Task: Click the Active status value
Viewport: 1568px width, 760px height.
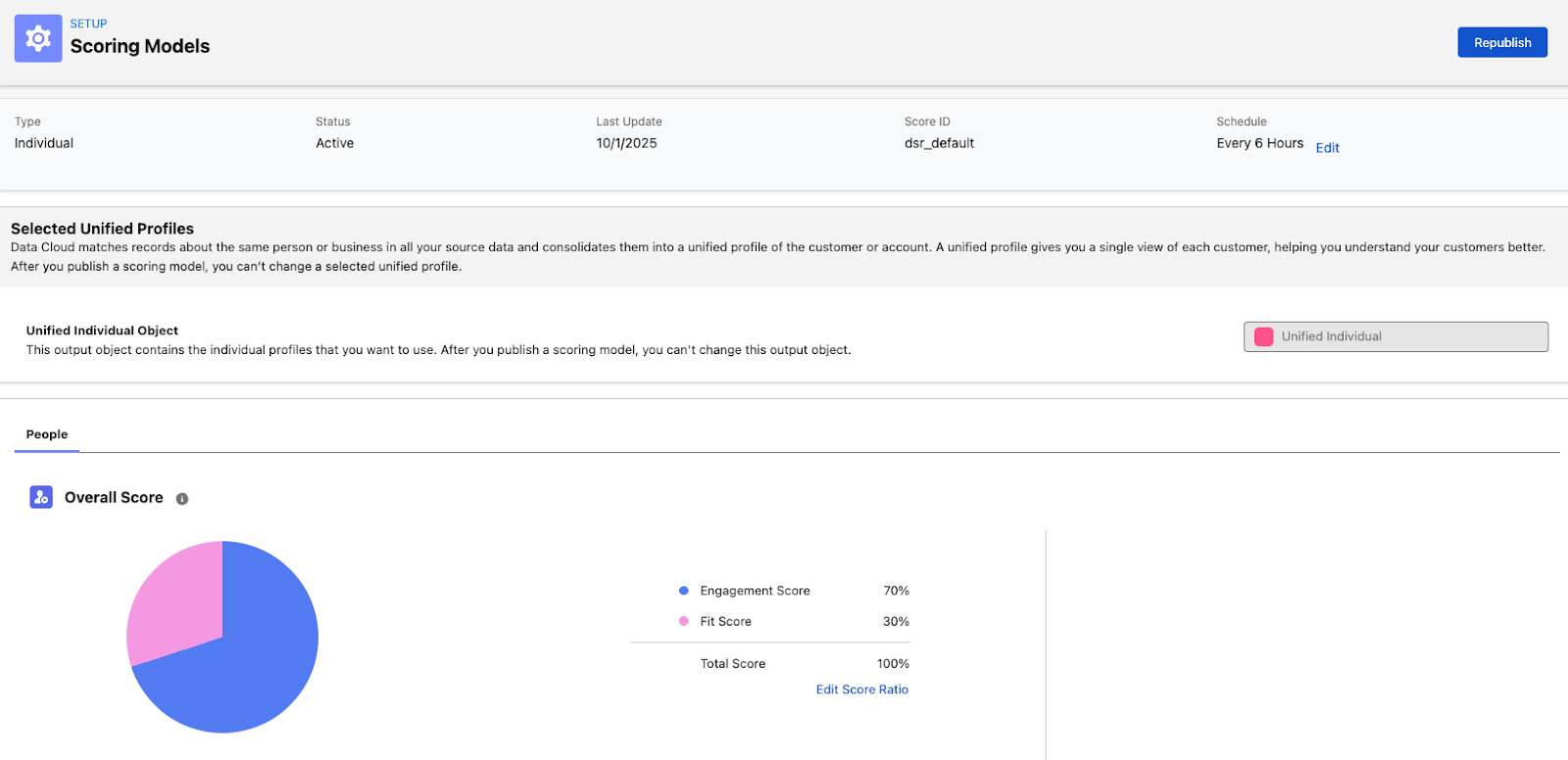Action: click(x=334, y=143)
